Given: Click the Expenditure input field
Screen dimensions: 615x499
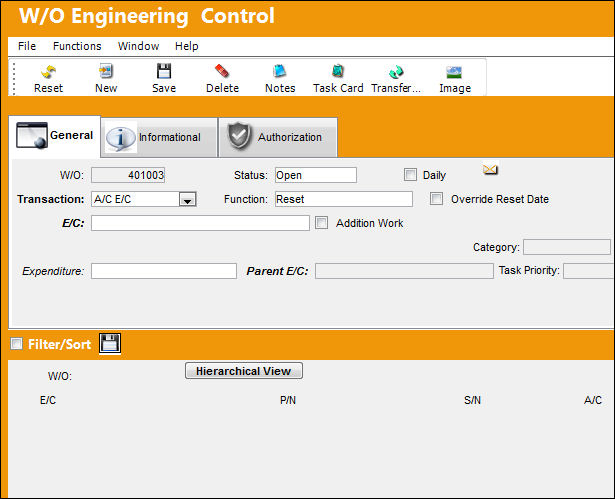Looking at the screenshot, I should point(164,271).
